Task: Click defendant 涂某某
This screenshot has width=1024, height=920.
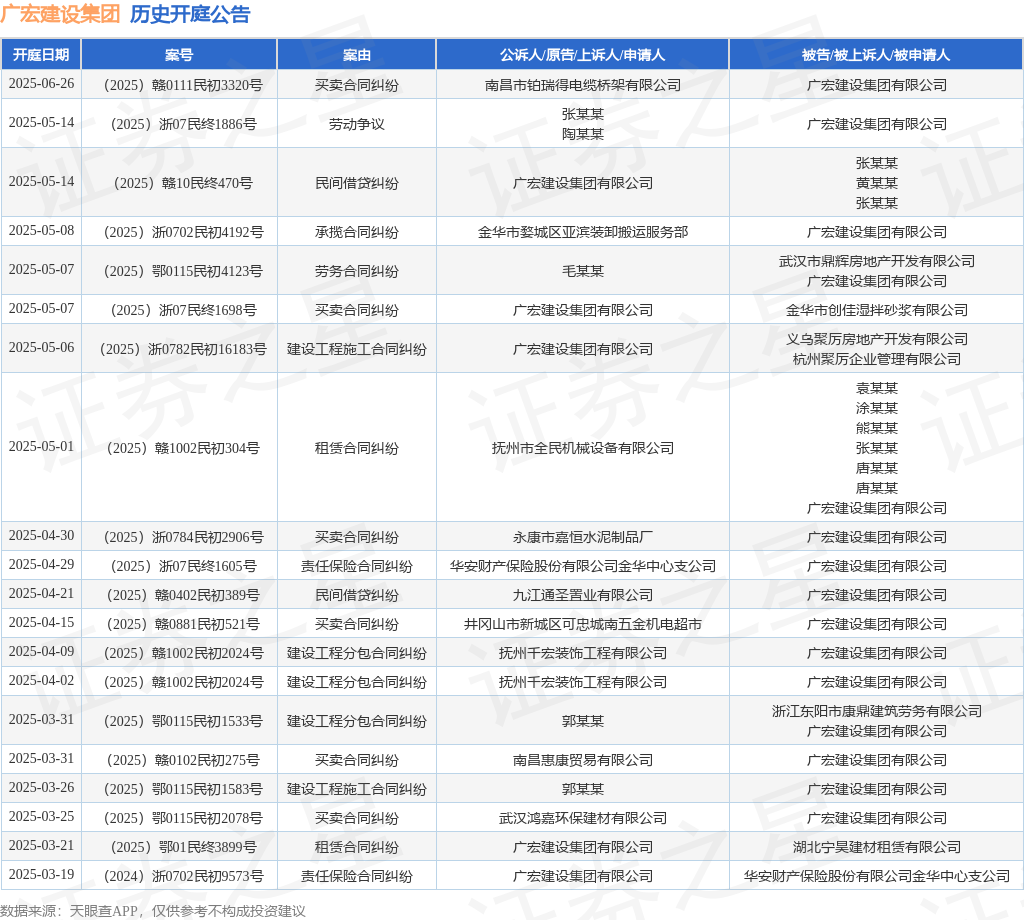Action: coord(876,408)
